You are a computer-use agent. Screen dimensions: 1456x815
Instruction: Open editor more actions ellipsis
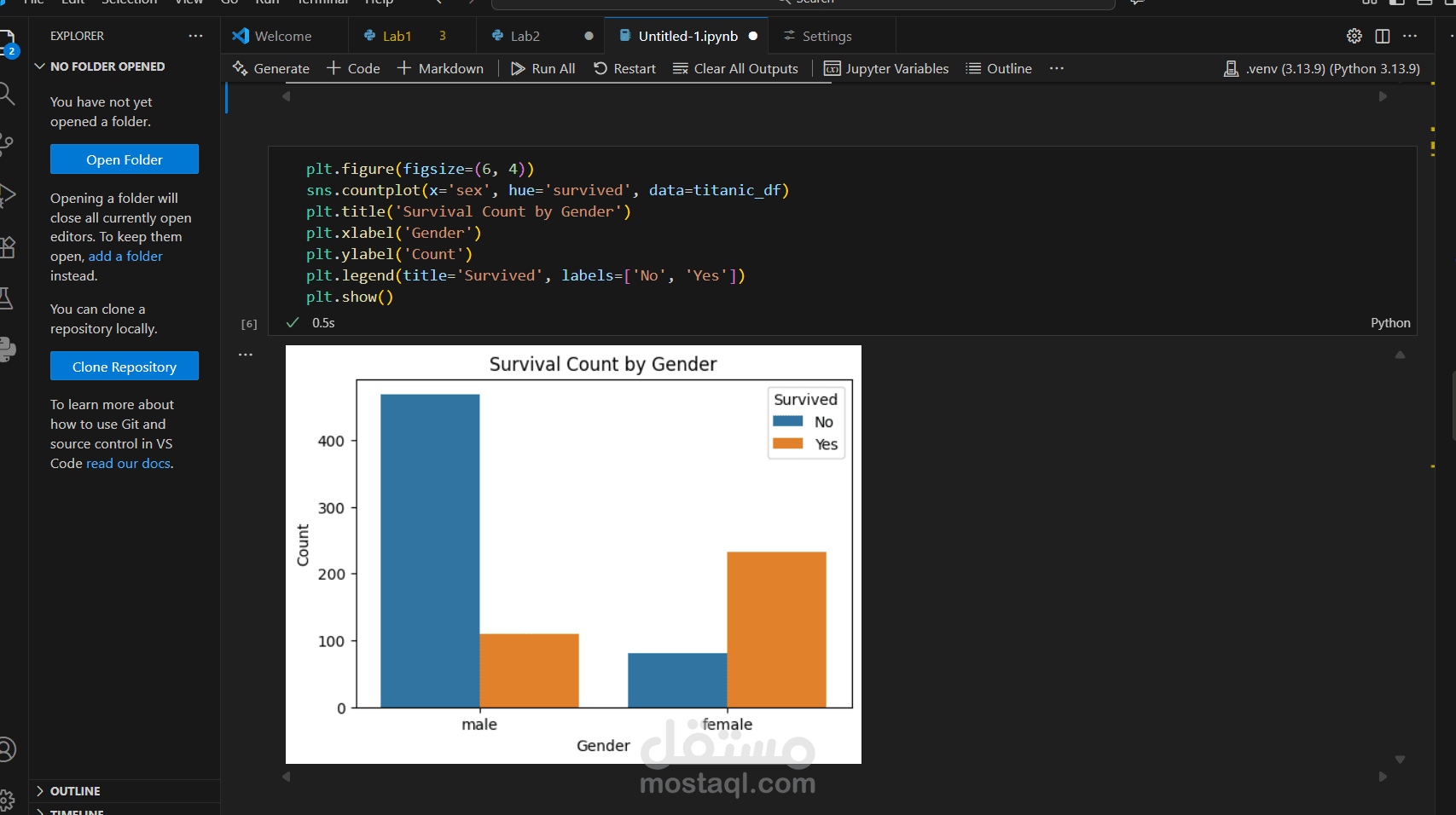coord(1409,36)
